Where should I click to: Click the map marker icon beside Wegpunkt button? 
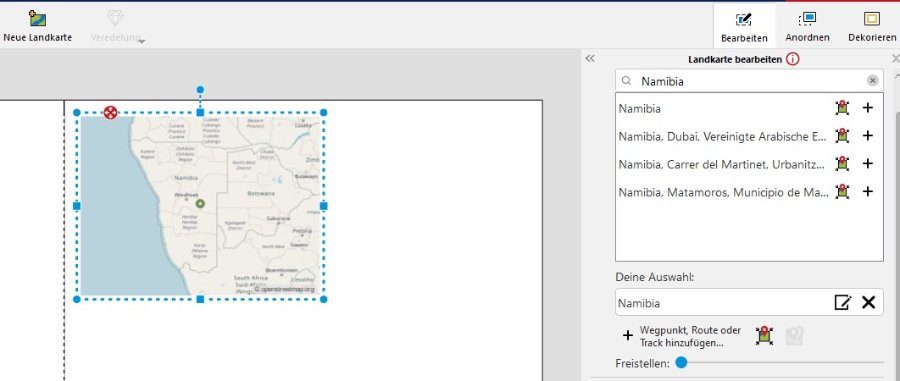click(765, 336)
